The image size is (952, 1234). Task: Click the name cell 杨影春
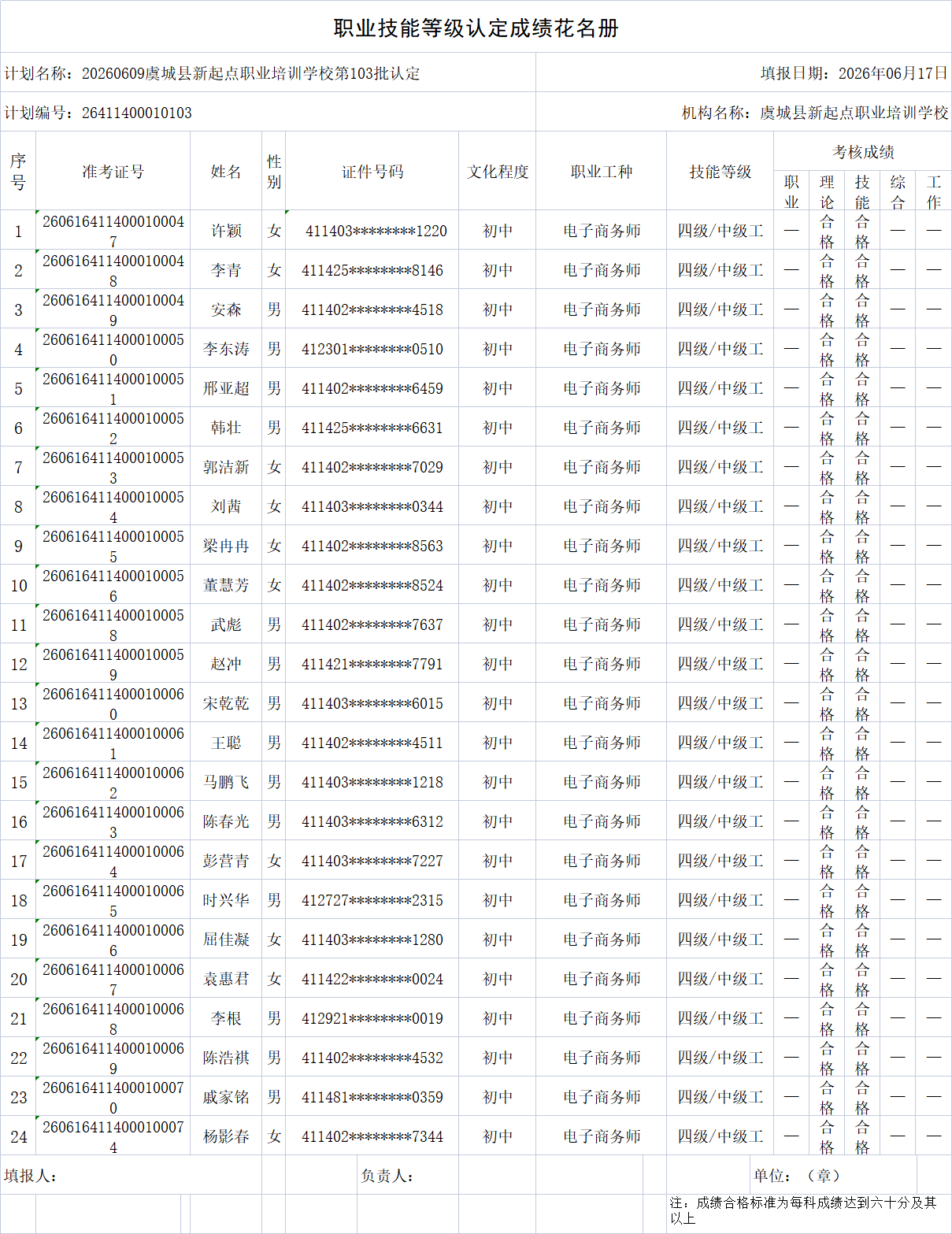click(x=226, y=1136)
